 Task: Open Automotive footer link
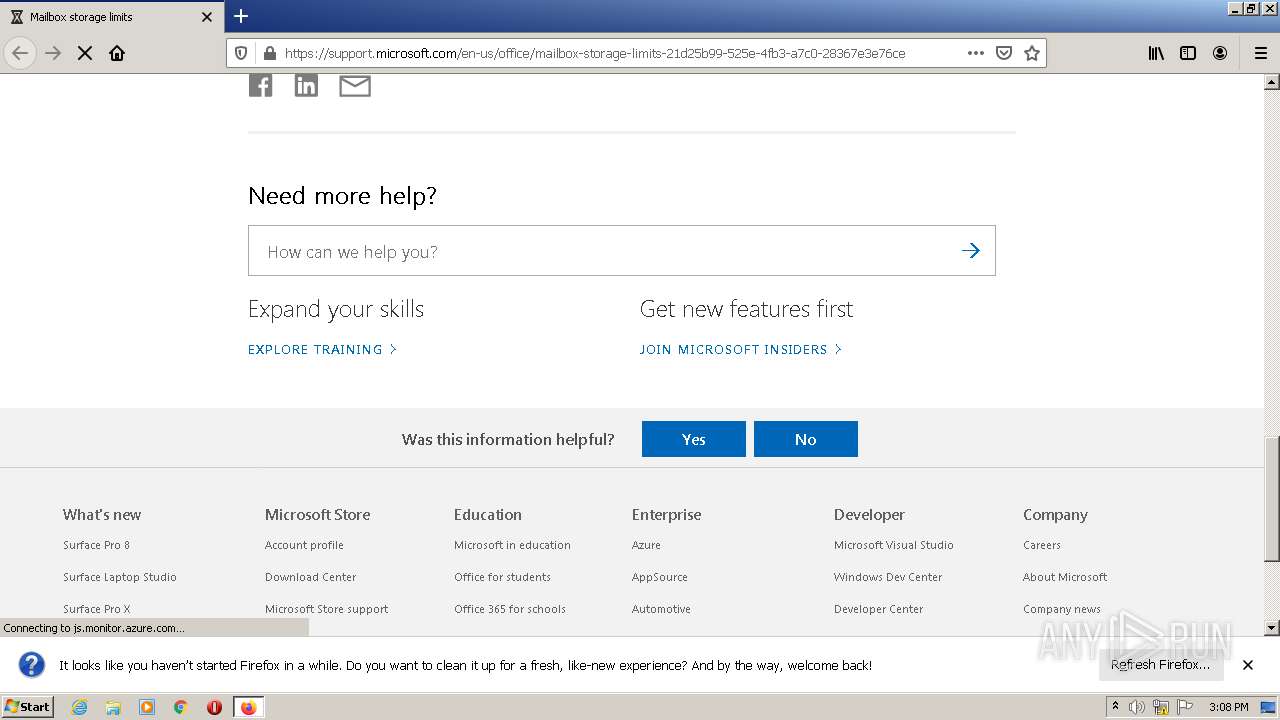click(661, 609)
